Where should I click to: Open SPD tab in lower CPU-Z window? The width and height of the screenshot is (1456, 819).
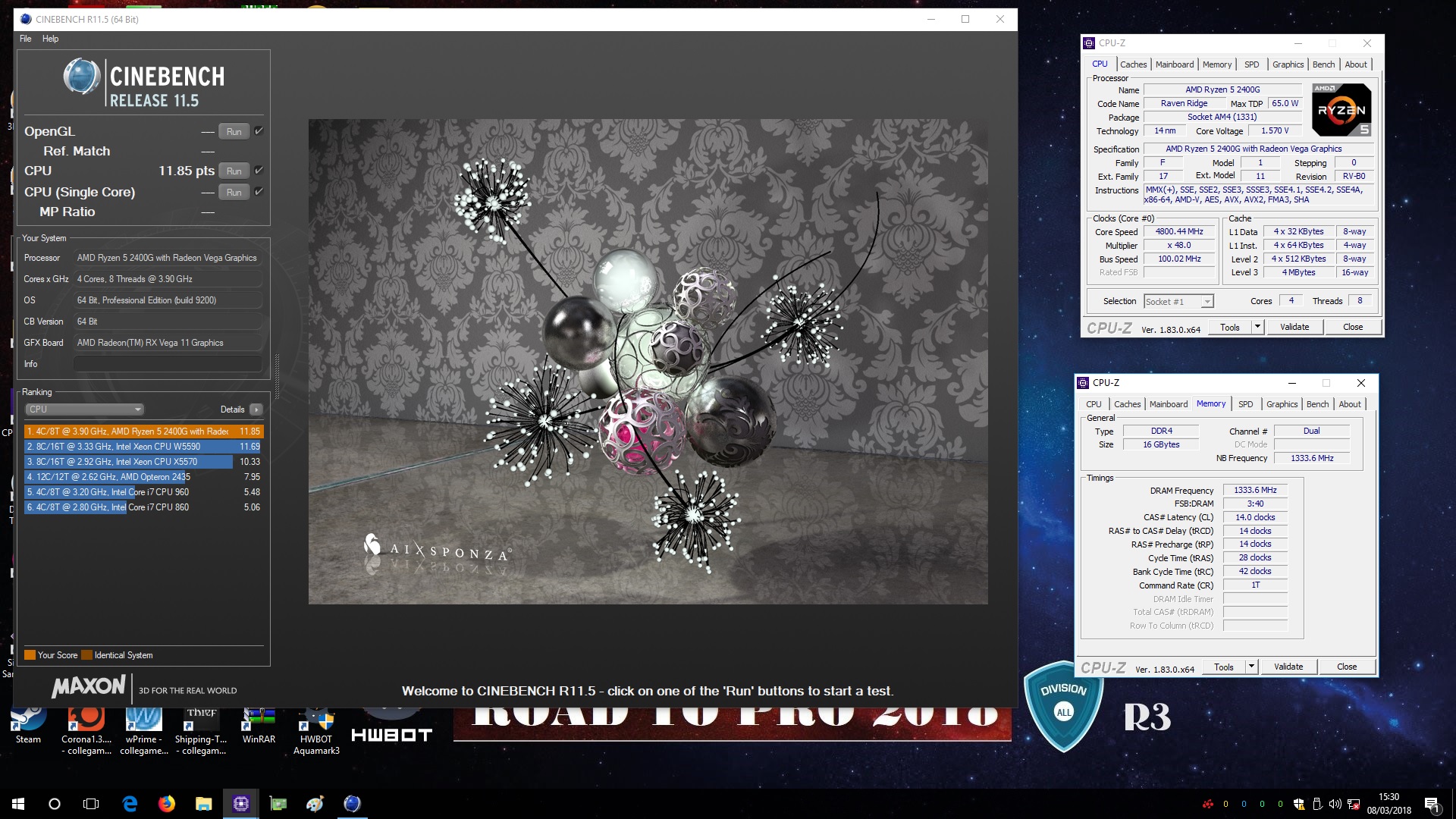pos(1246,404)
